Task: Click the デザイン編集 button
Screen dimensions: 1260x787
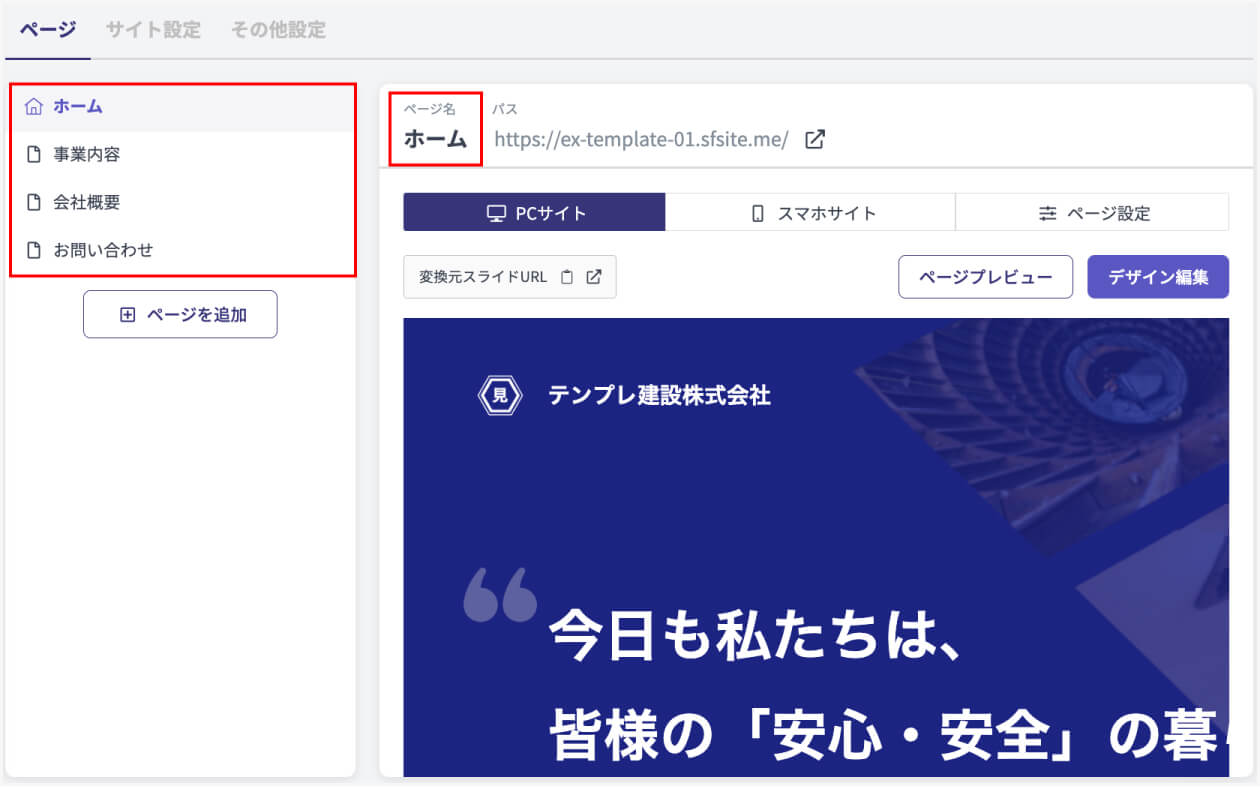Action: (1158, 277)
